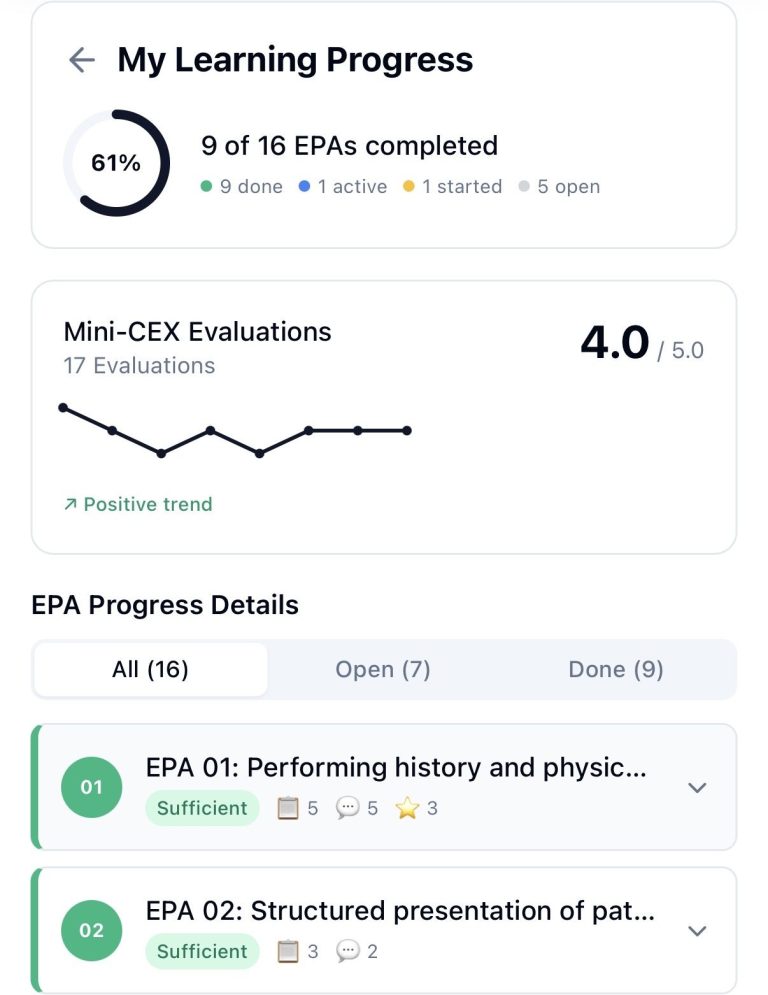
Task: Expand the EPA 01 chevron
Action: pyautogui.click(x=697, y=788)
